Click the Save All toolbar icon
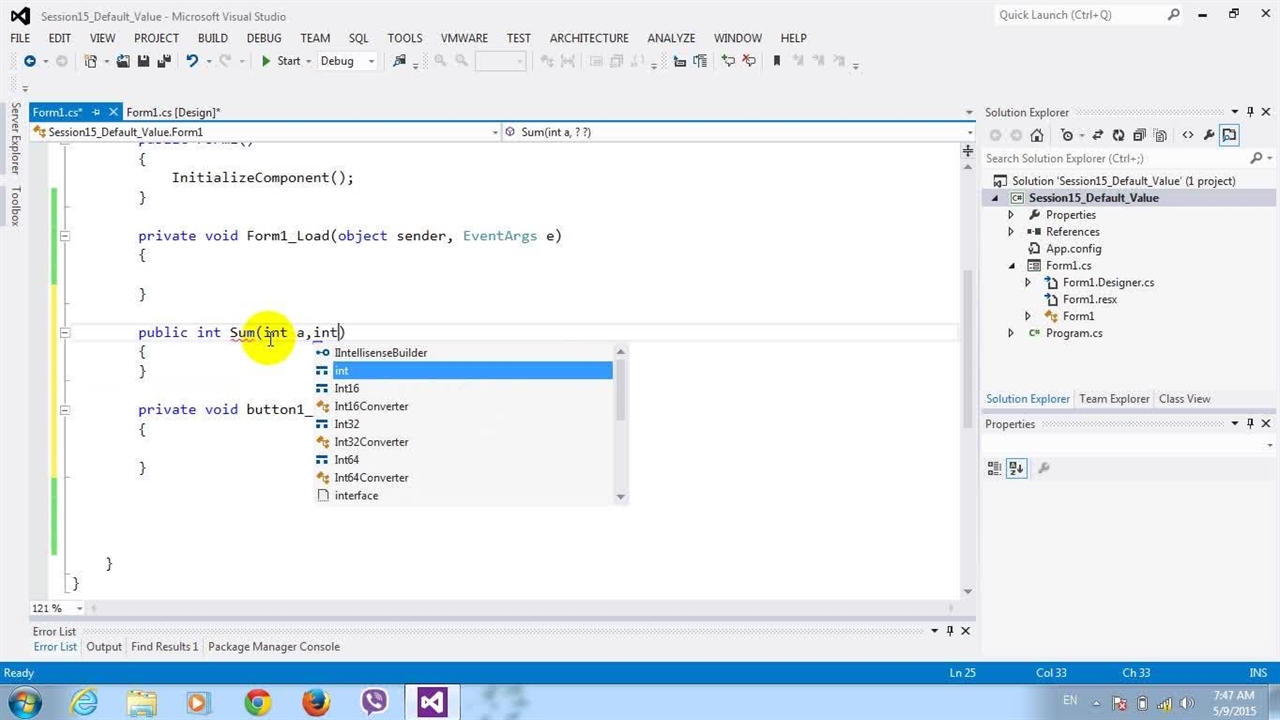1280x720 pixels. [163, 61]
